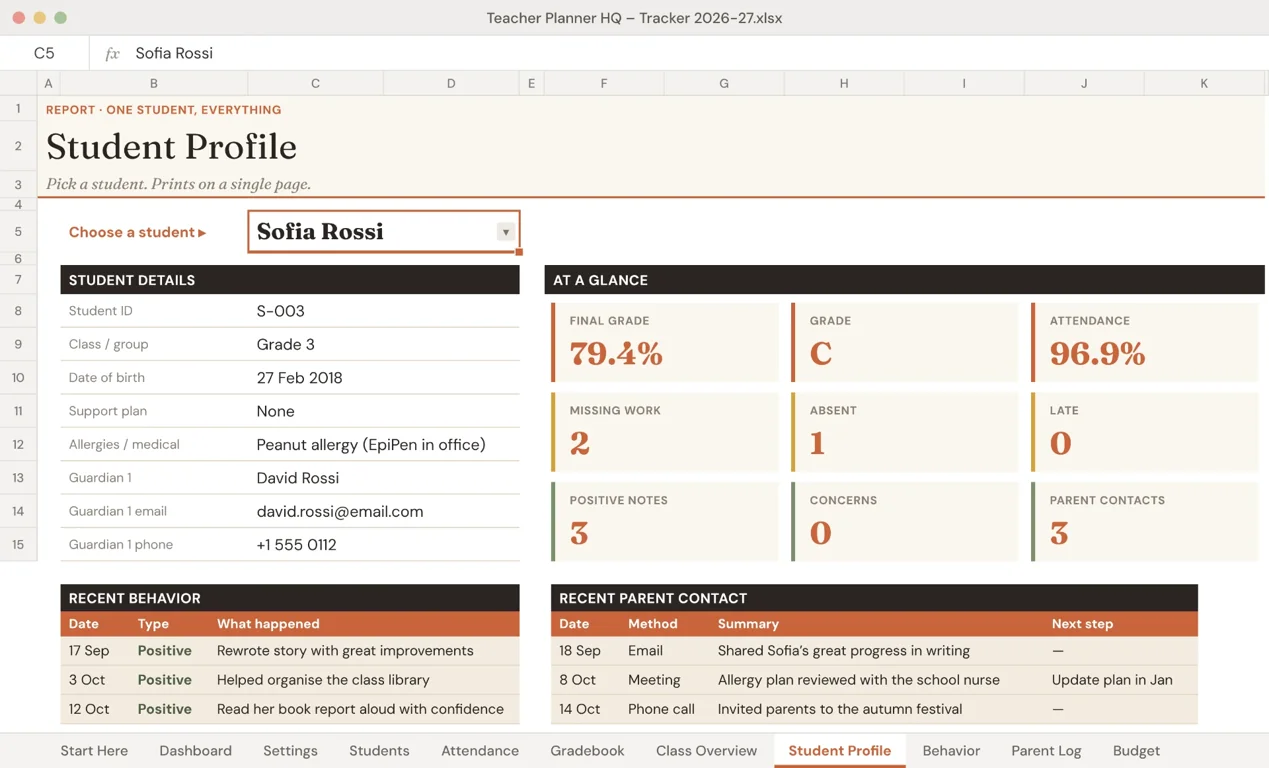This screenshot has width=1269, height=768.
Task: Select column K header
Action: [1204, 83]
